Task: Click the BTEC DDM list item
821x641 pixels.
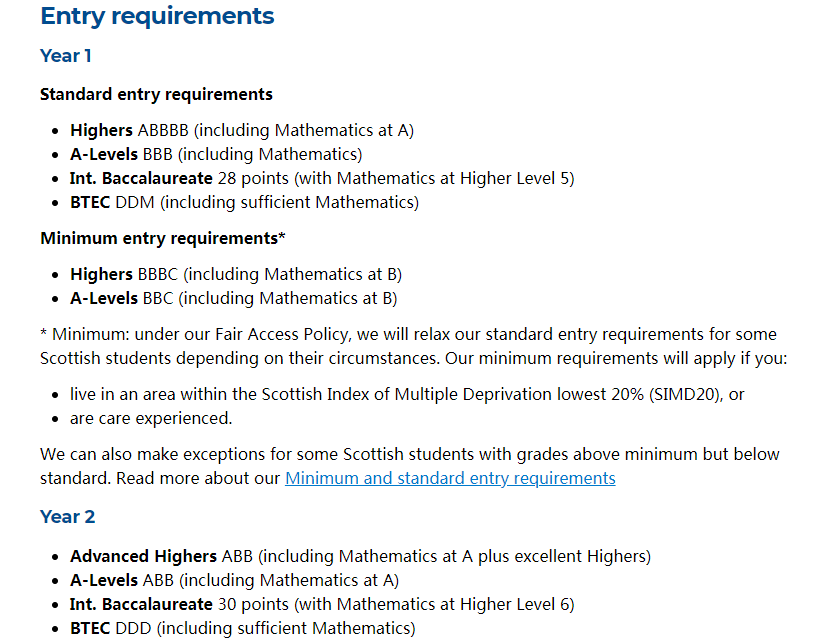Action: pos(244,202)
